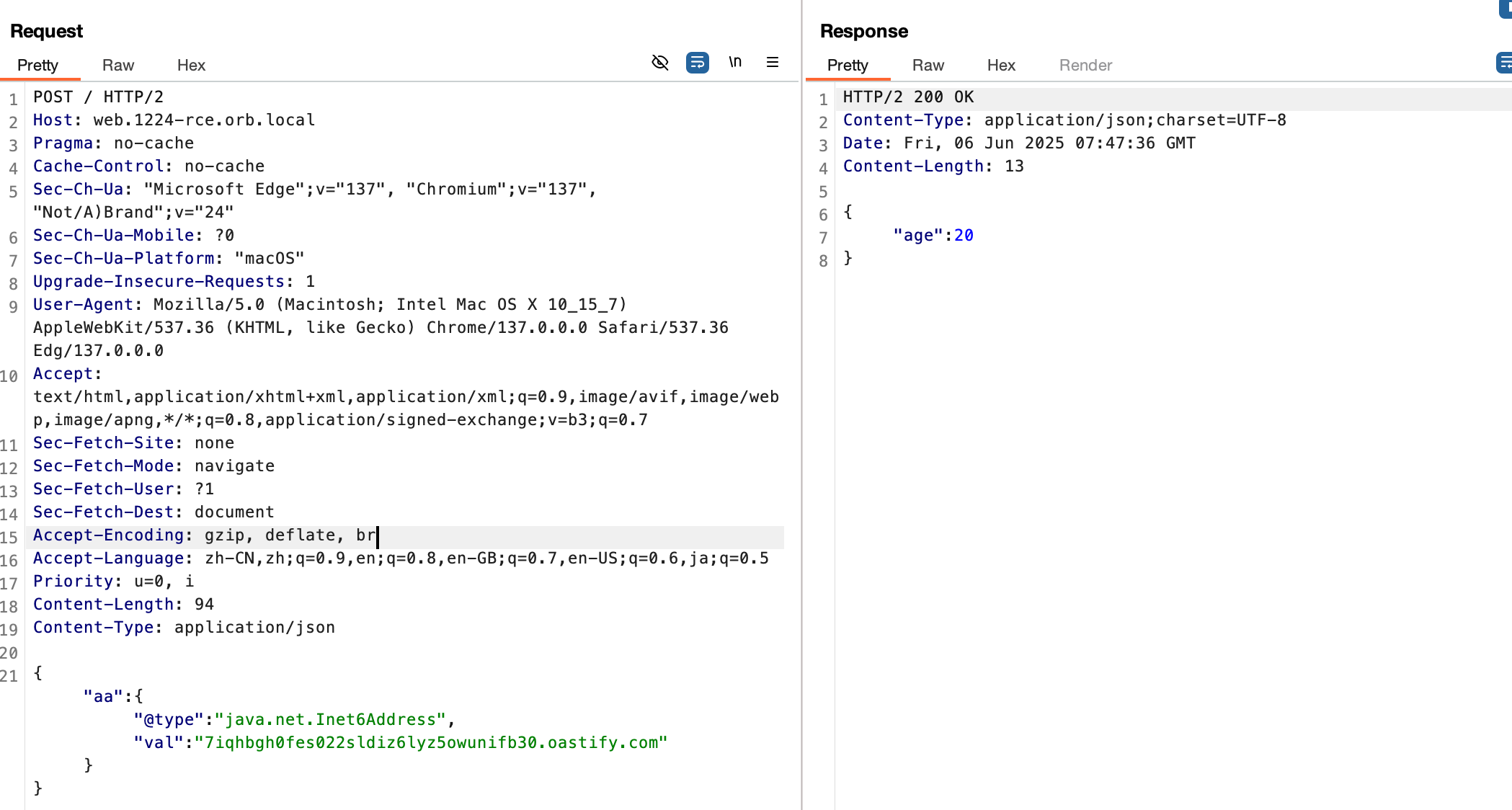Click the Priority: u=0, i line
Viewport: 1512px width, 810px height.
(x=114, y=582)
